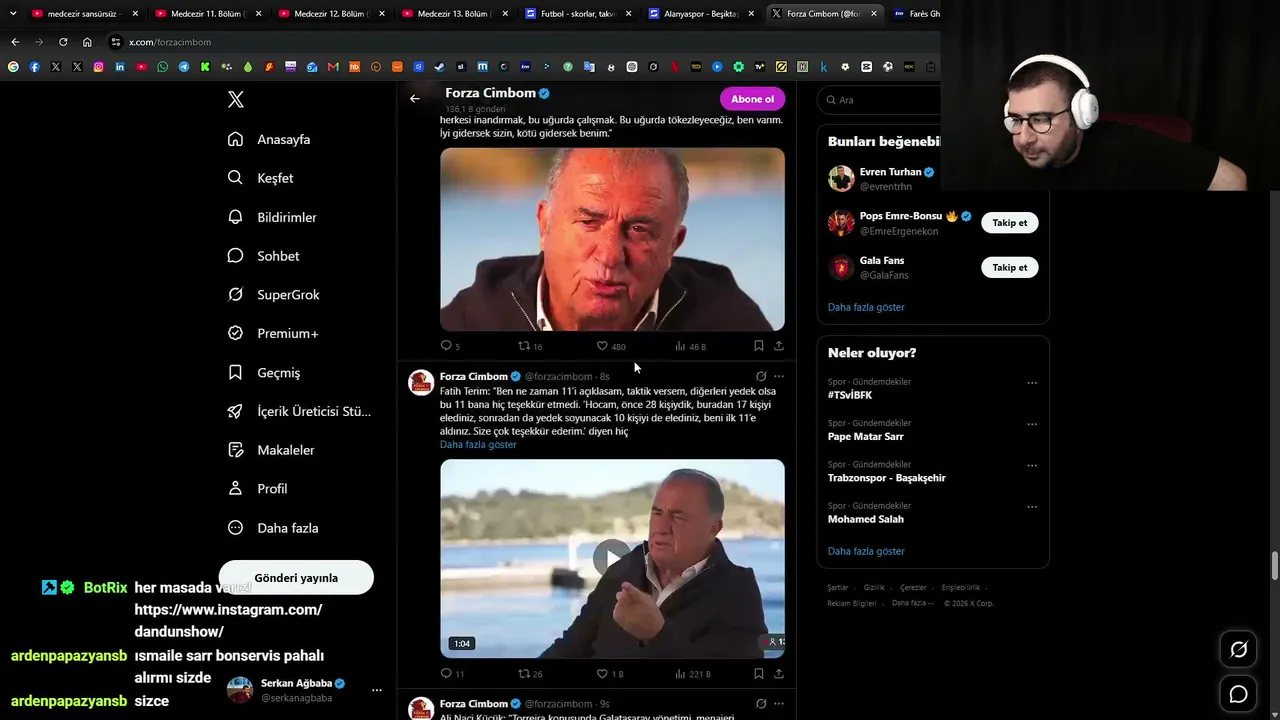Follow Pops Emre-Bonsu with Takip et
Image resolution: width=1280 pixels, height=720 pixels.
[x=1009, y=223]
